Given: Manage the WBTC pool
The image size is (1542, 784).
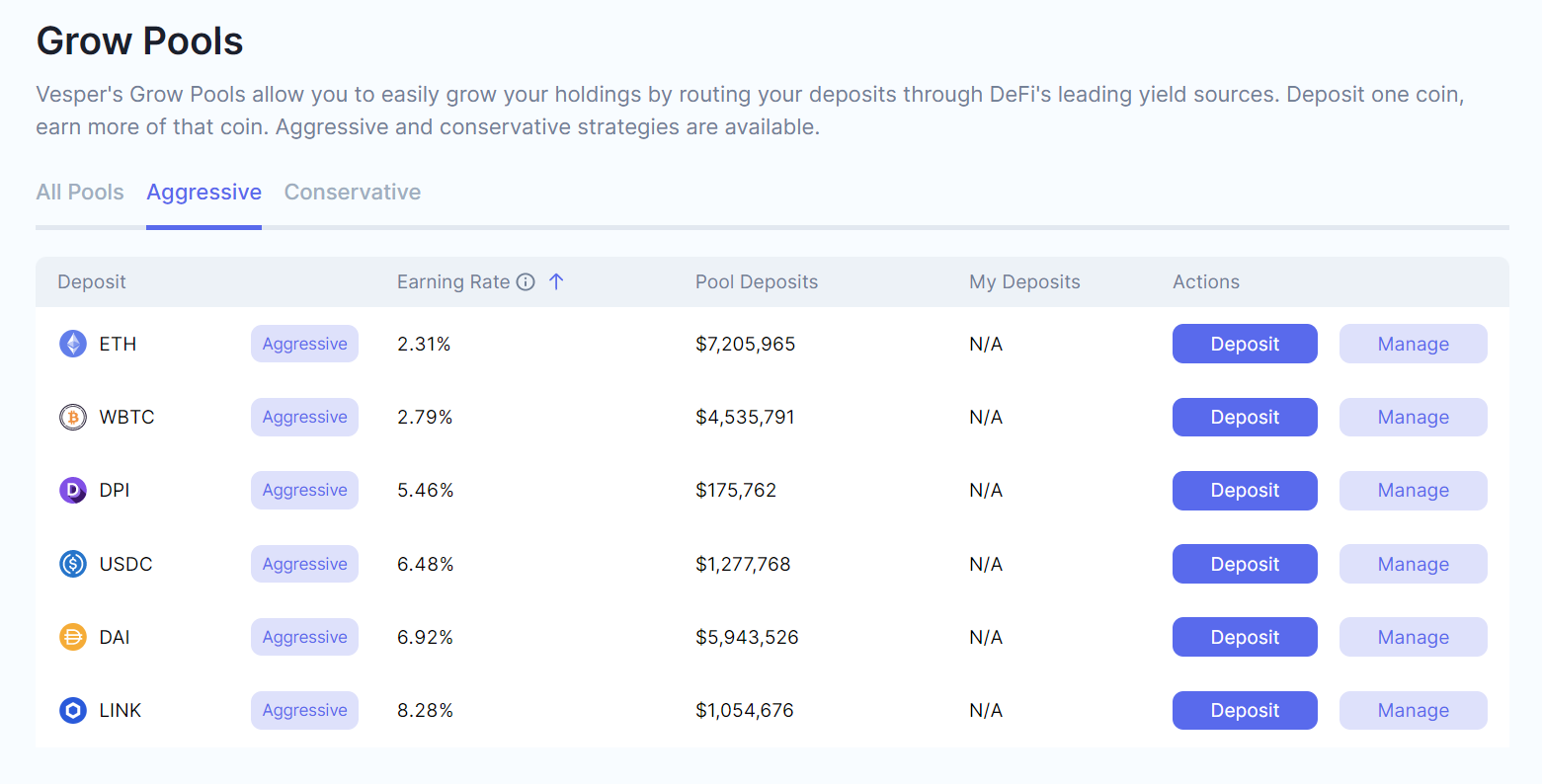Looking at the screenshot, I should point(1413,417).
